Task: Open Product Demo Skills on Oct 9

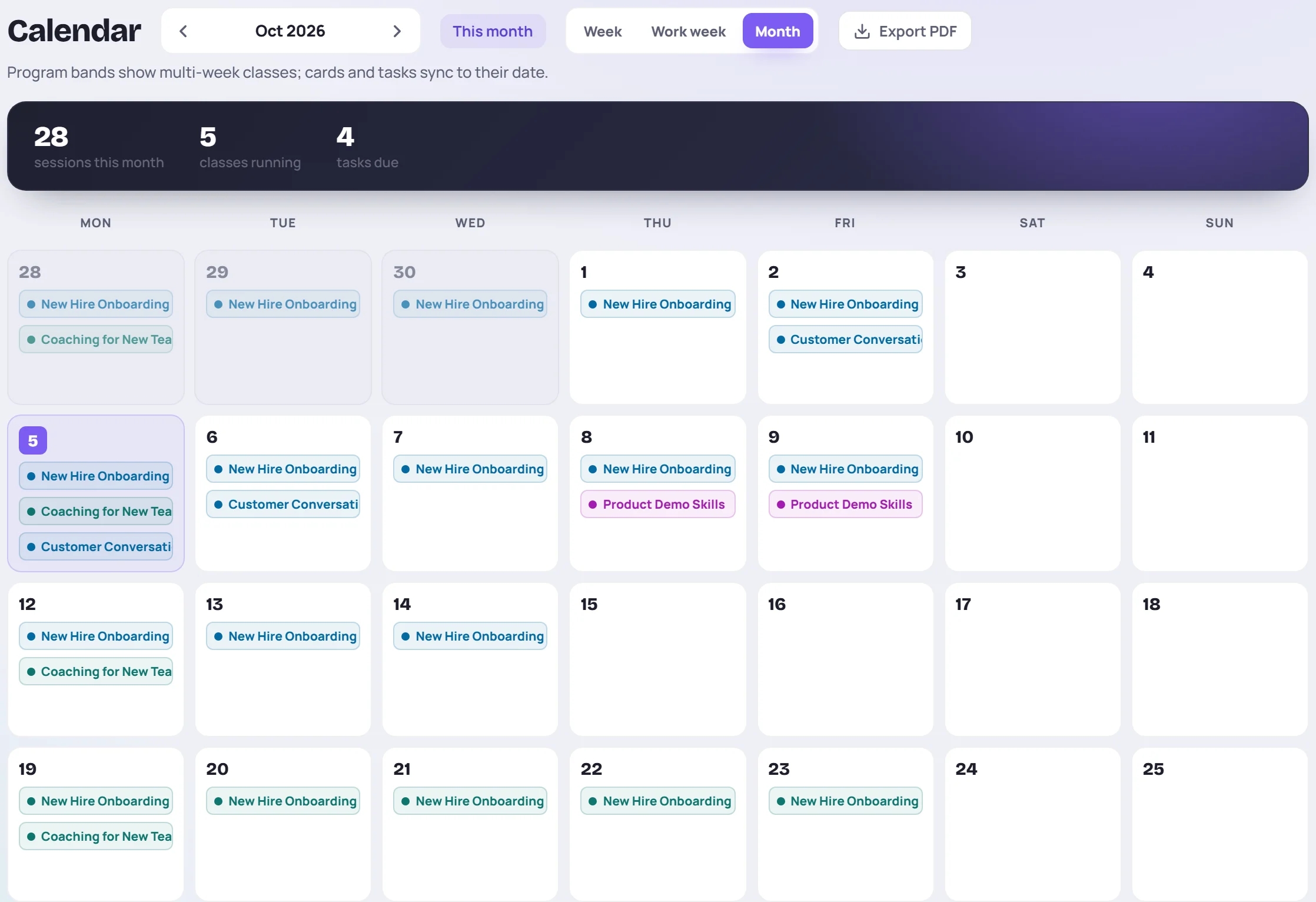Action: tap(846, 504)
